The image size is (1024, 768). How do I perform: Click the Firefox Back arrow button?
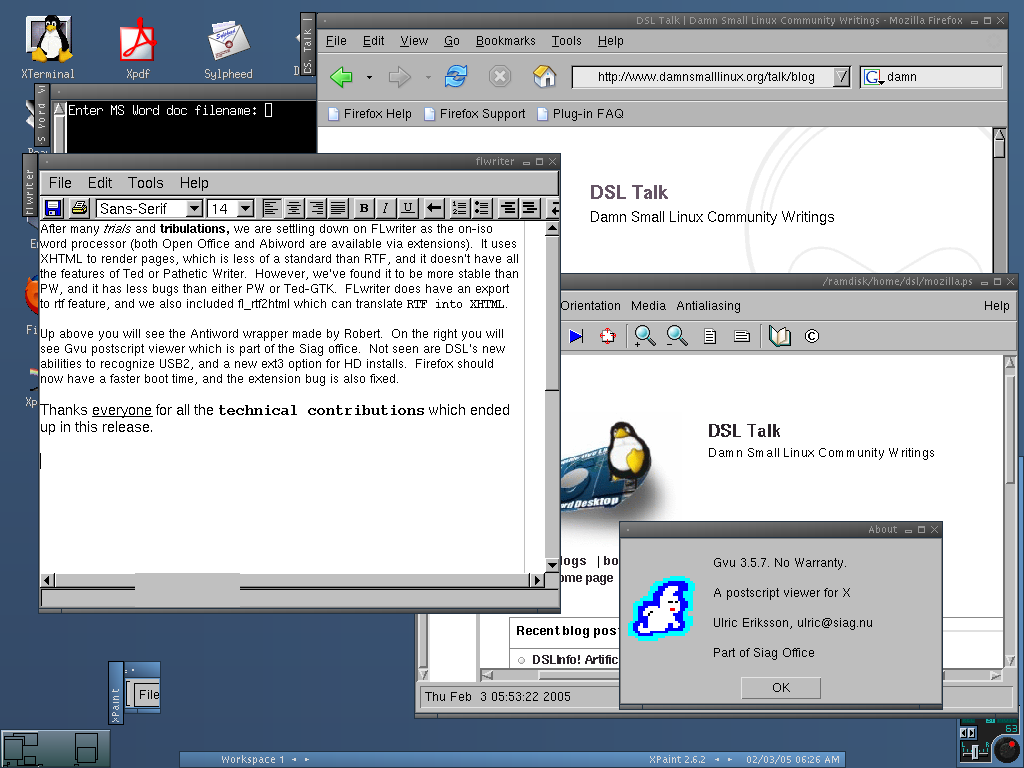pyautogui.click(x=342, y=77)
